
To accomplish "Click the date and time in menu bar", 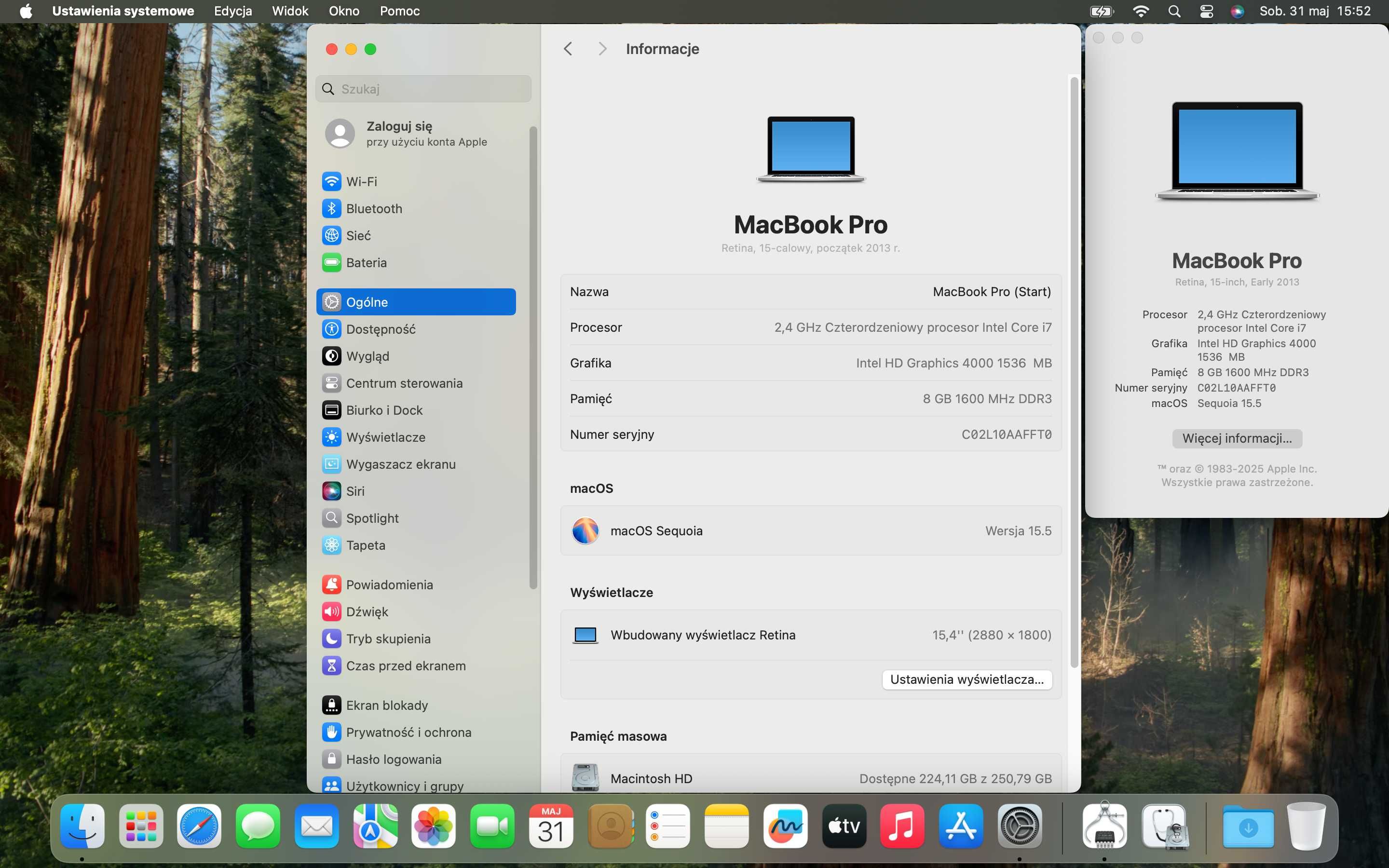I will click(1315, 11).
